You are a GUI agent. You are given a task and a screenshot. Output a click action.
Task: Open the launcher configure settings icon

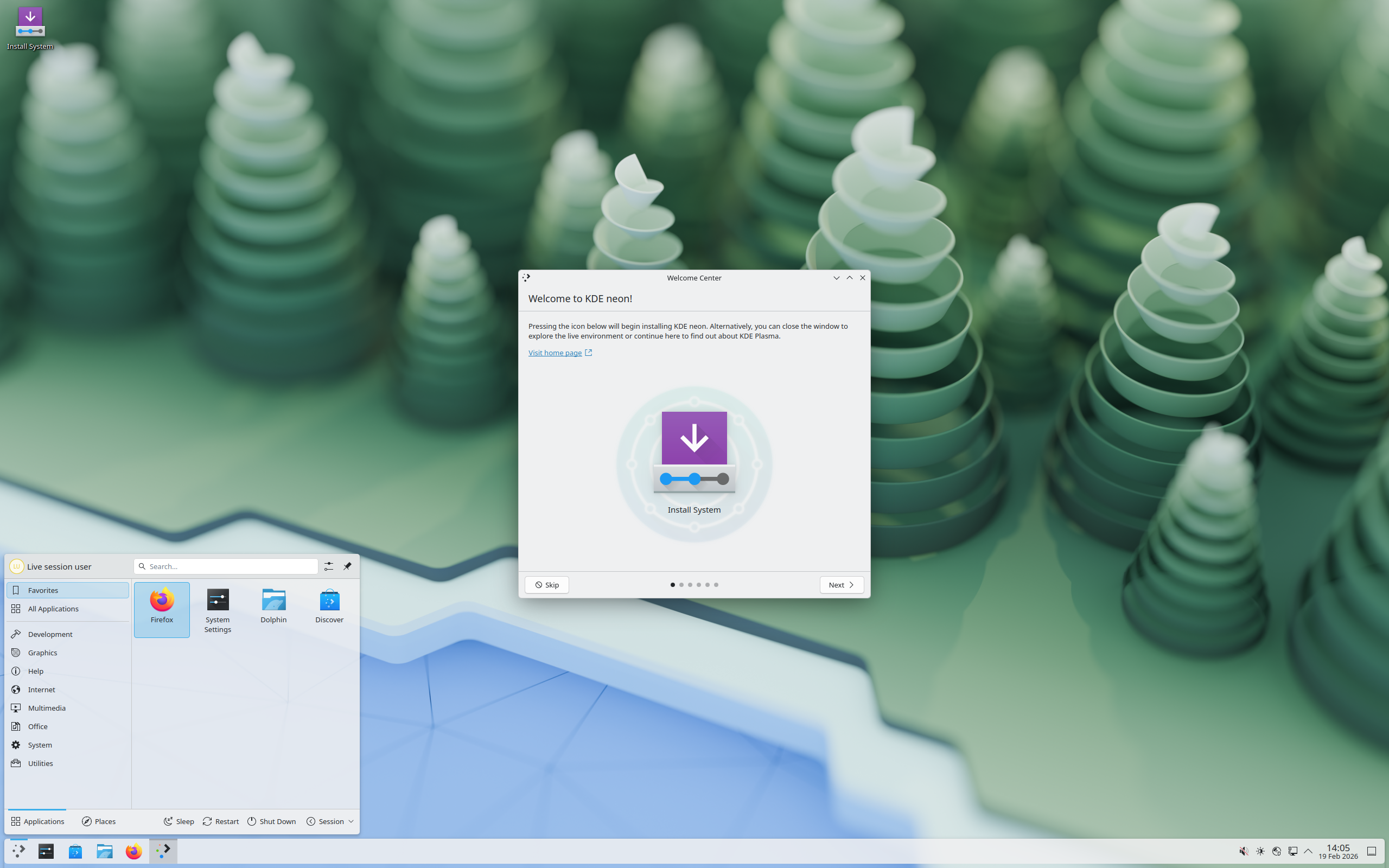pyautogui.click(x=328, y=566)
